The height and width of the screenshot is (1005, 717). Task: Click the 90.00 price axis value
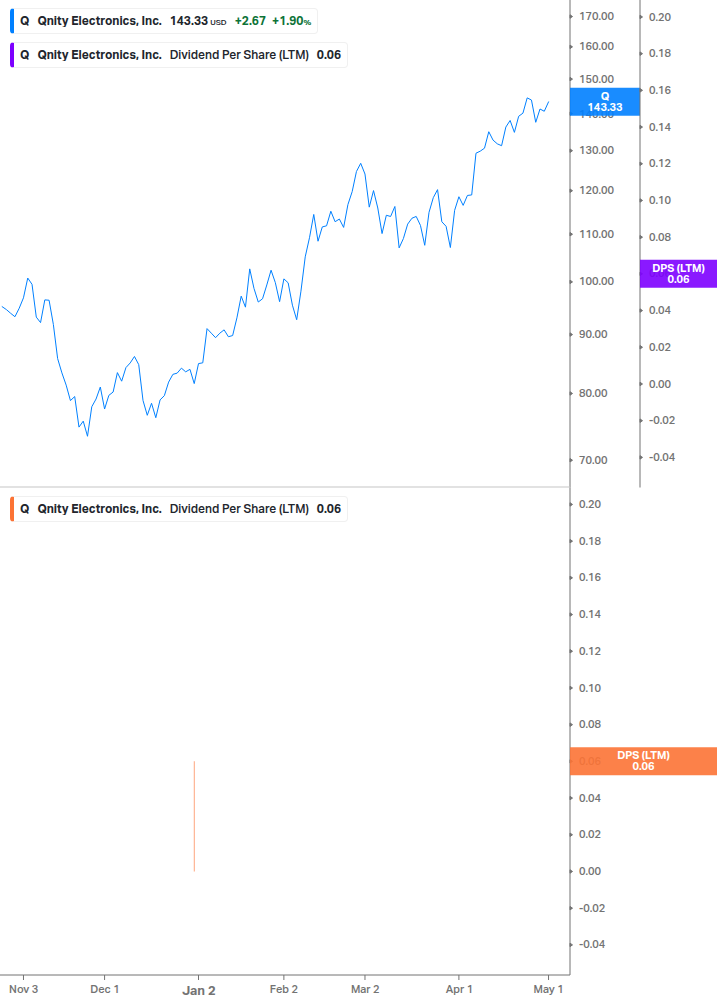pos(593,335)
